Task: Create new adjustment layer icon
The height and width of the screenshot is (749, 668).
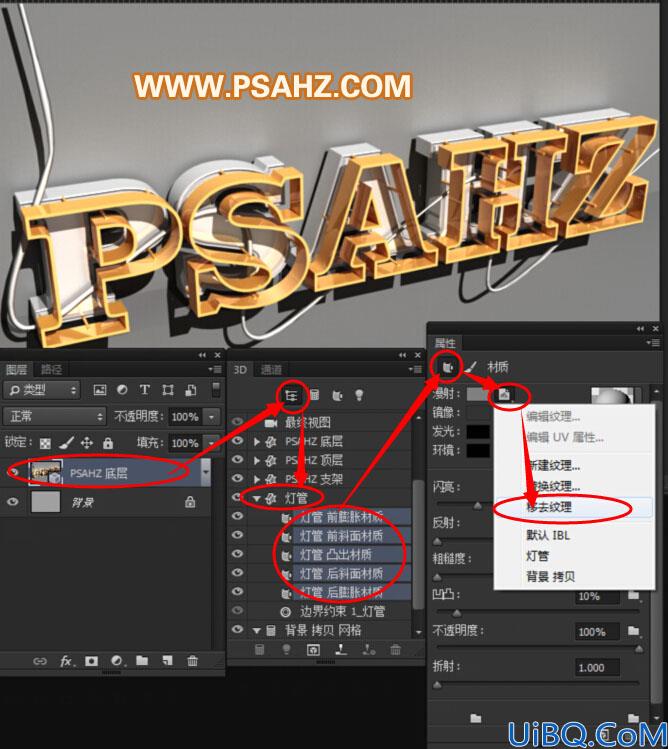Action: coord(117,661)
